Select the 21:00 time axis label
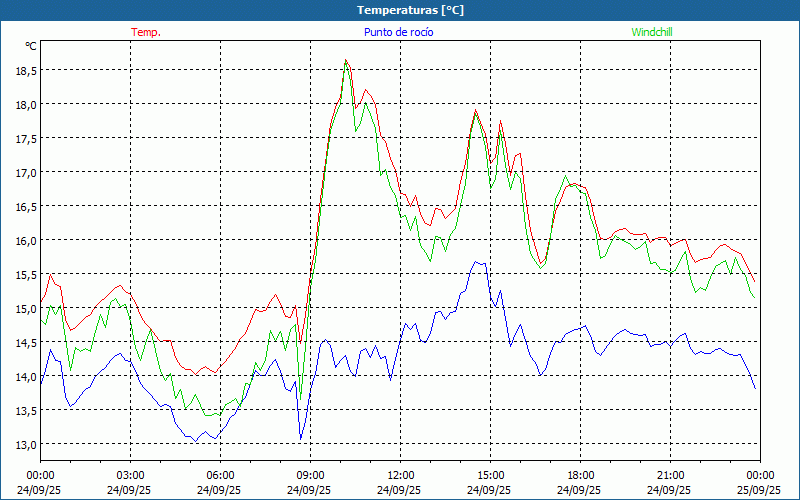 (x=670, y=475)
